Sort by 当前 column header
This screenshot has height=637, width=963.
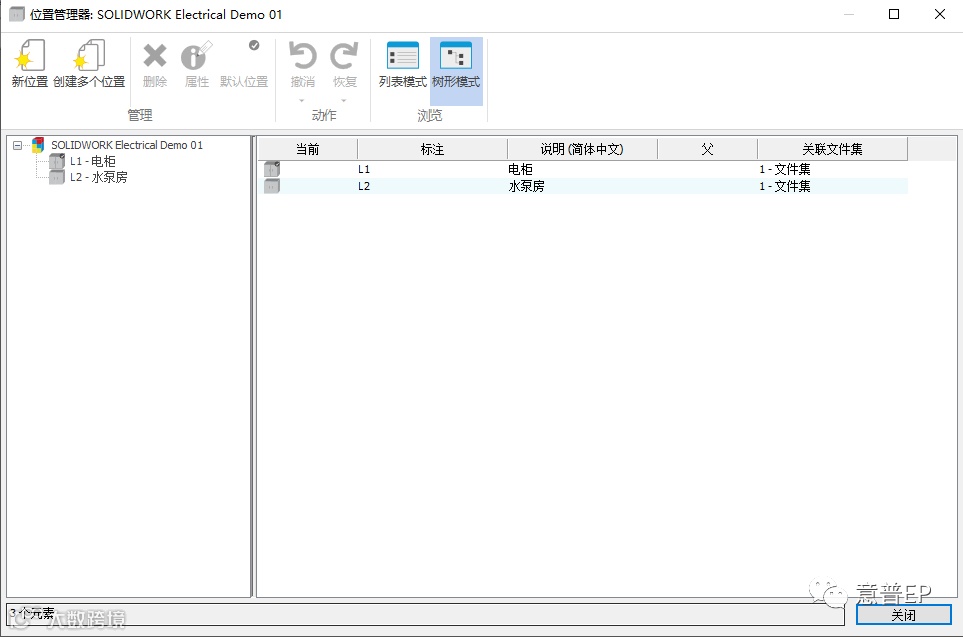pos(308,149)
